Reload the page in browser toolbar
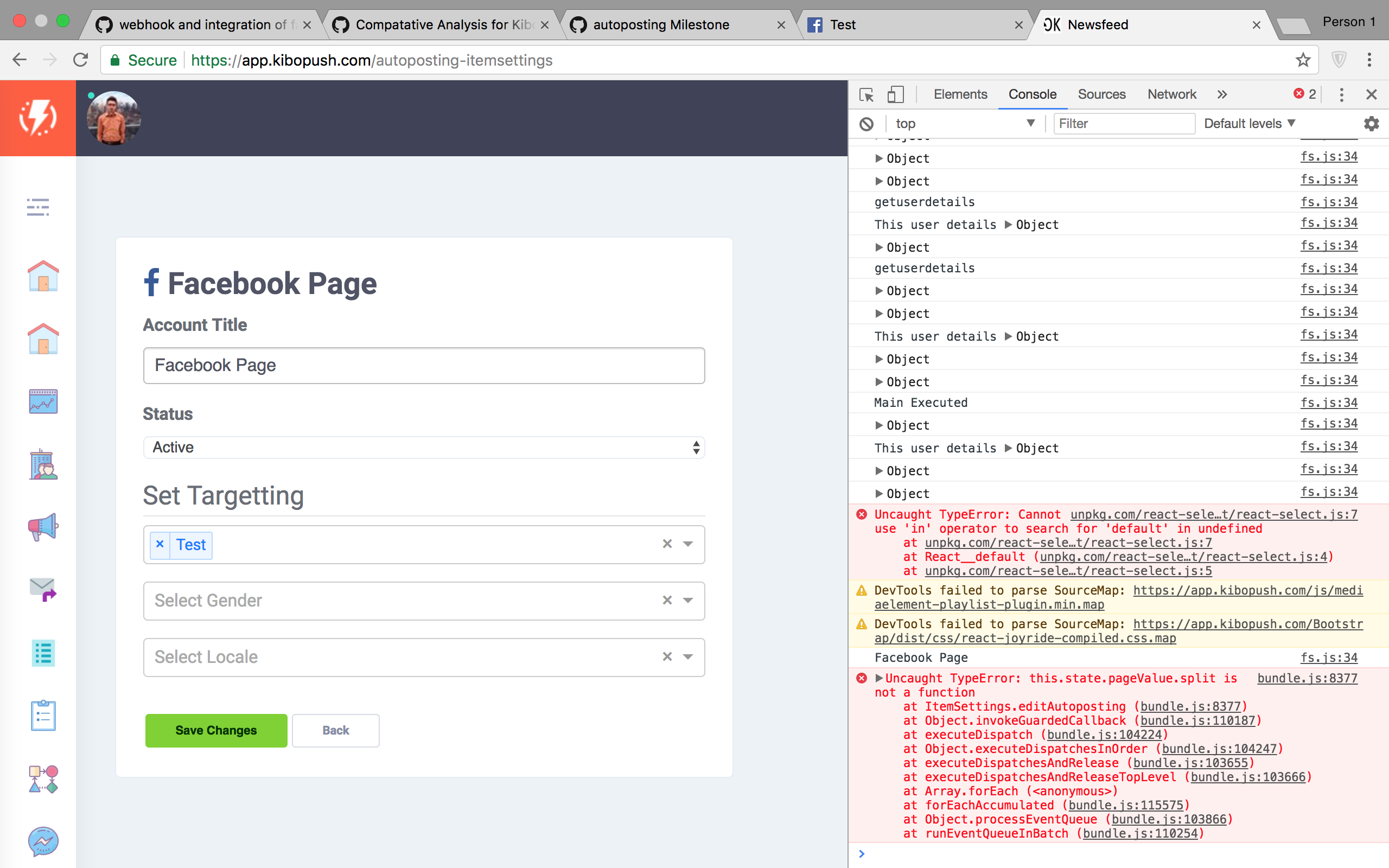 click(80, 60)
